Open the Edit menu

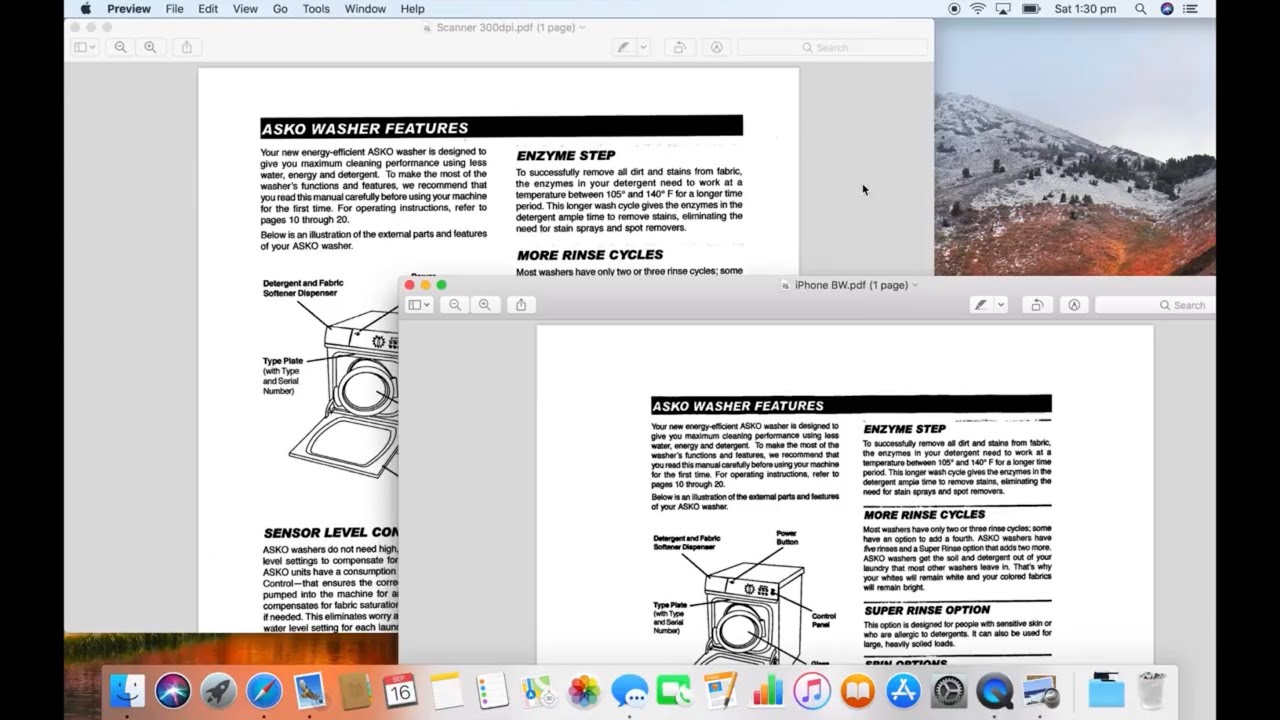[x=208, y=9]
